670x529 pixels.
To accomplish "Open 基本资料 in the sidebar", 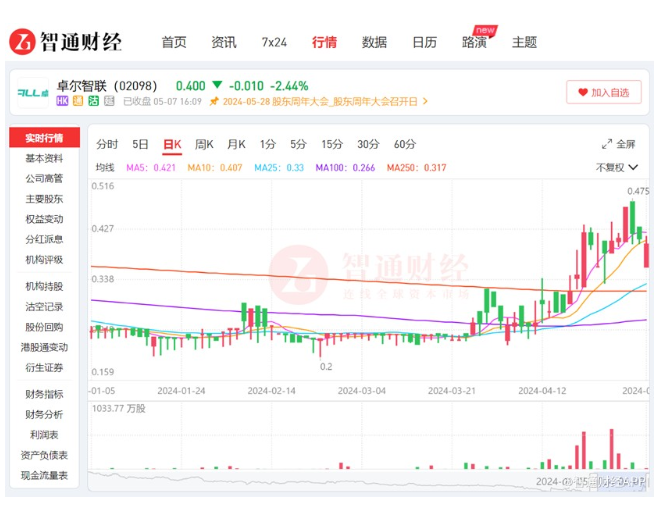I will click(44, 158).
